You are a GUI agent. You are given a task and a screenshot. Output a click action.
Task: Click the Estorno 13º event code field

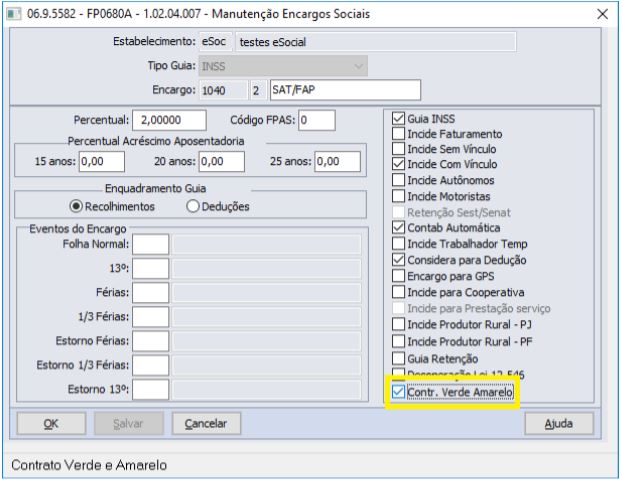[151, 390]
